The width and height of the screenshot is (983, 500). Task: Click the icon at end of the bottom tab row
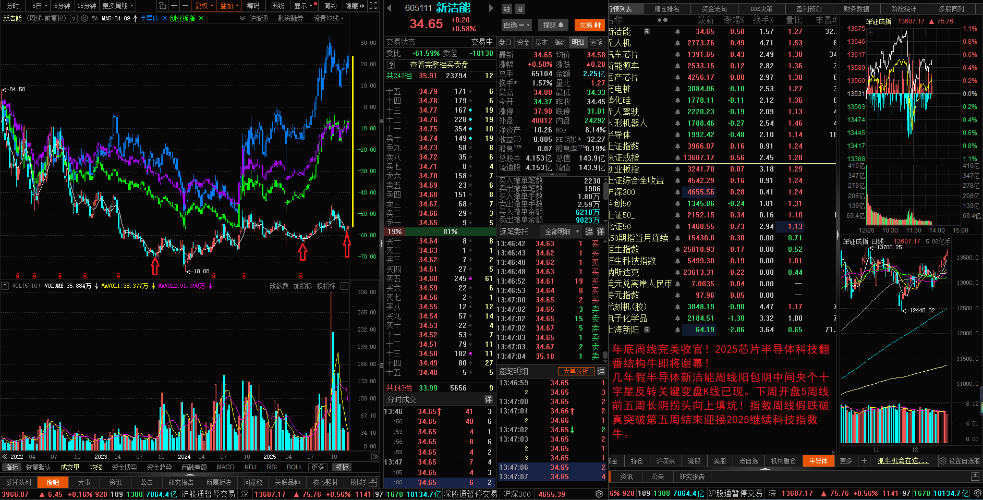[x=372, y=482]
